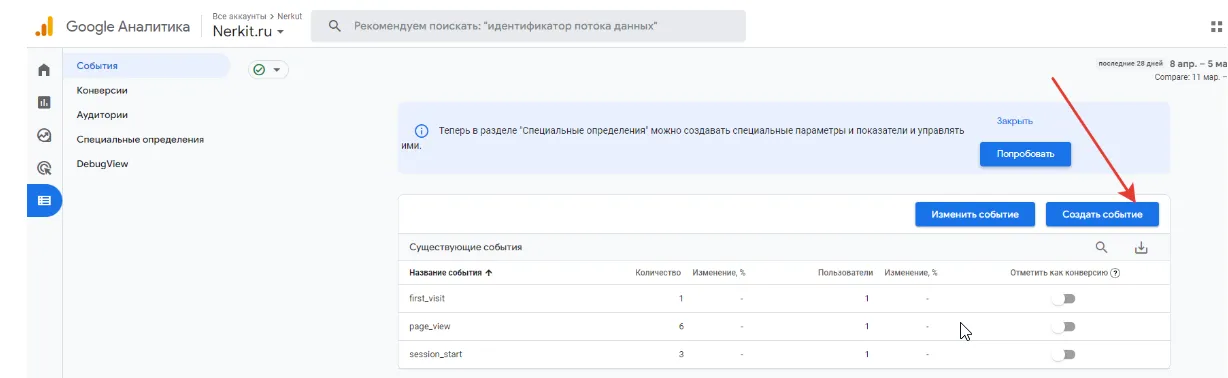Open the Advertising icon in the sidebar
The width and height of the screenshot is (1228, 378).
(x=44, y=168)
